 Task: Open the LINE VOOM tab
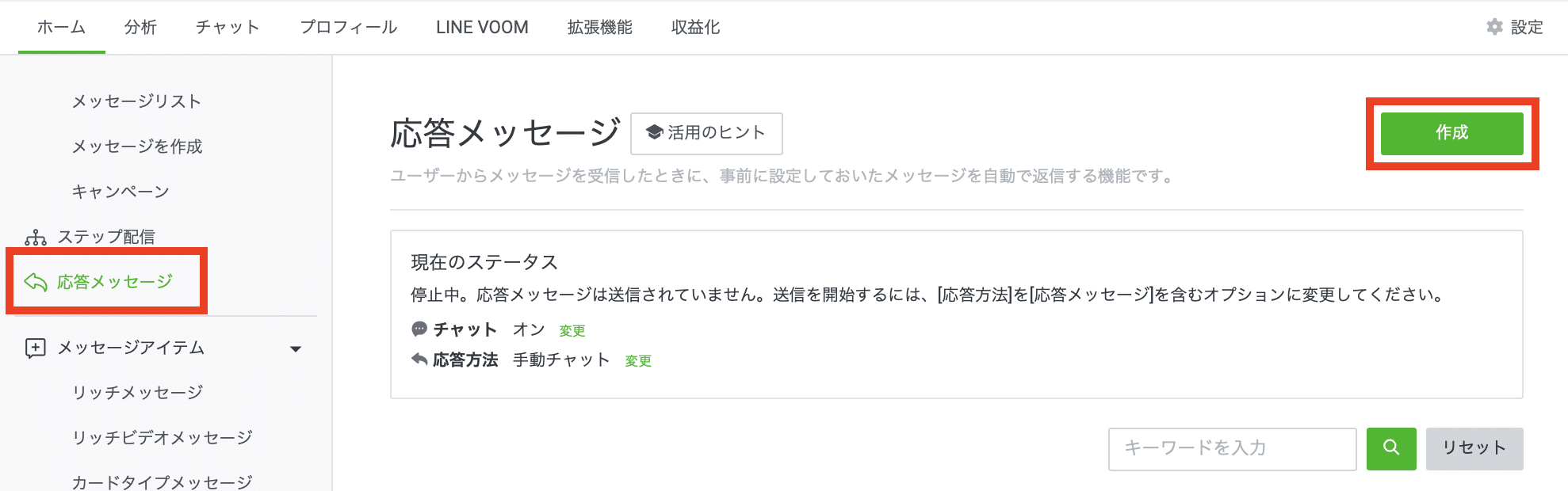[482, 27]
